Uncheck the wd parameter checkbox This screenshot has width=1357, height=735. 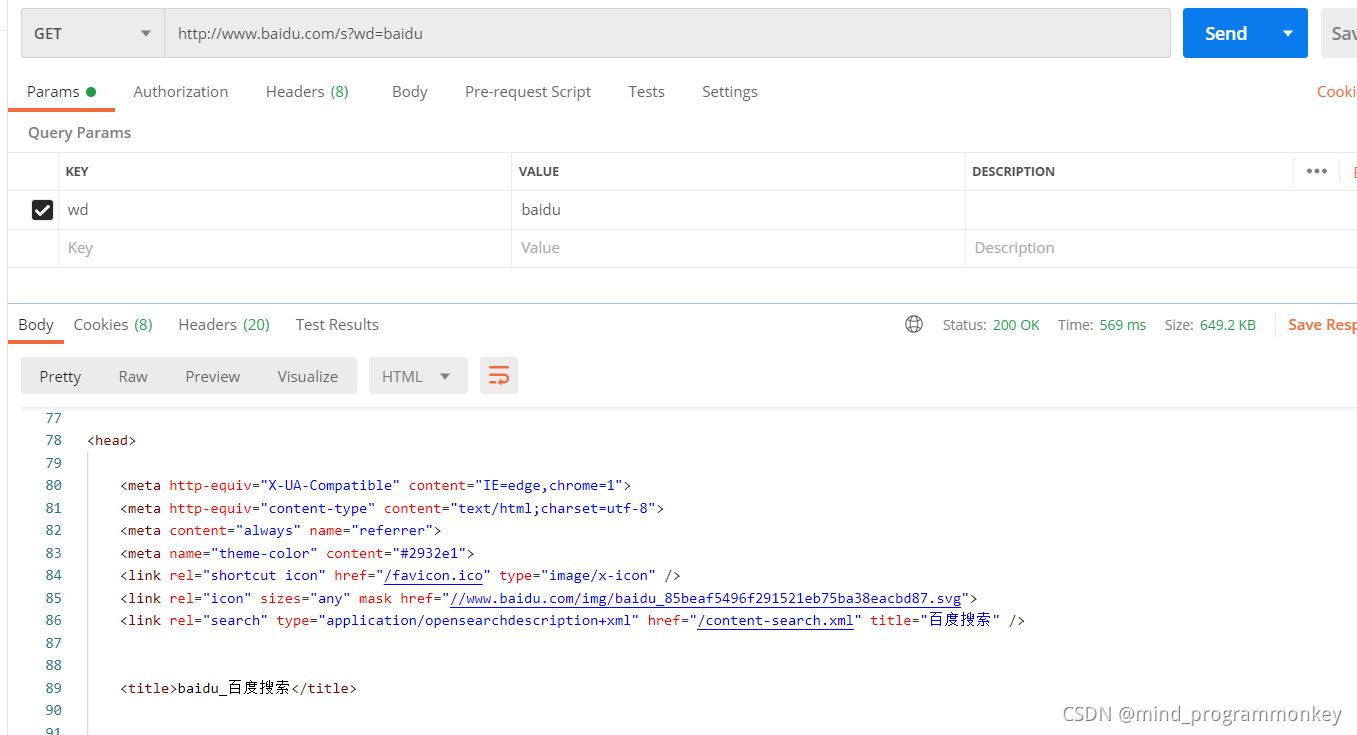point(42,210)
